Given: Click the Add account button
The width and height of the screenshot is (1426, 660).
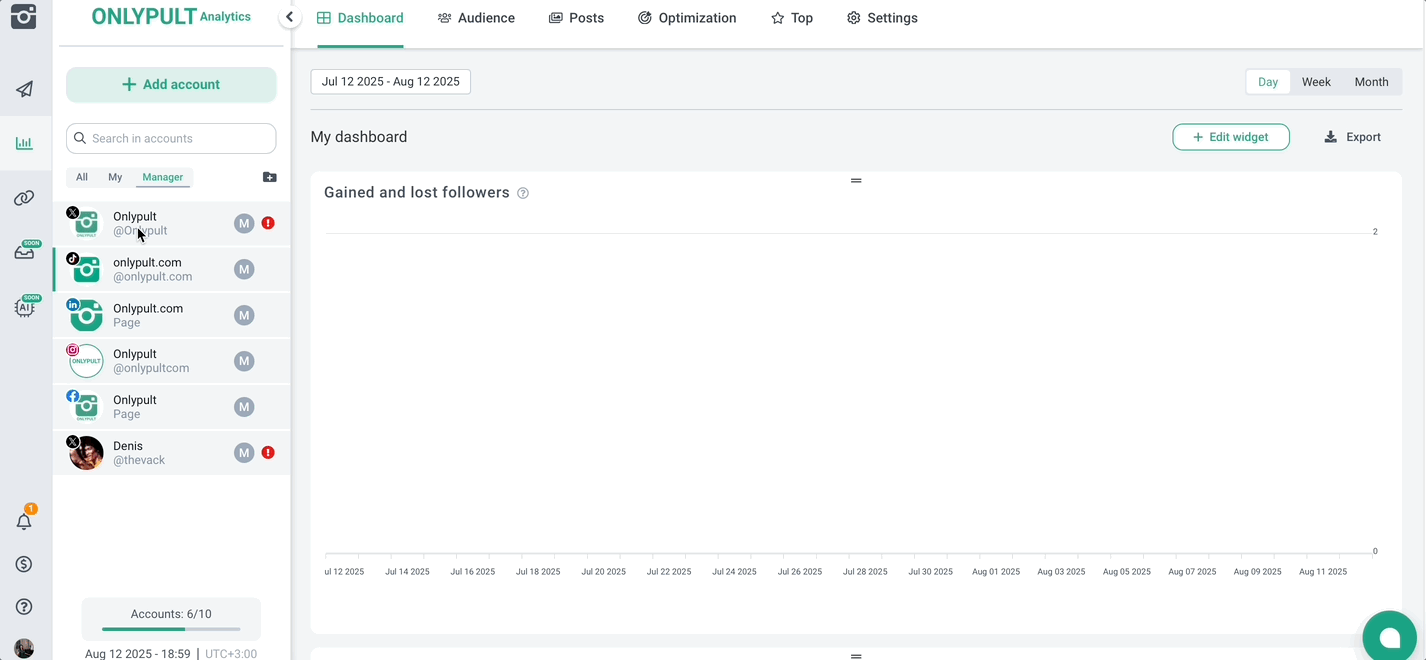Looking at the screenshot, I should (171, 85).
